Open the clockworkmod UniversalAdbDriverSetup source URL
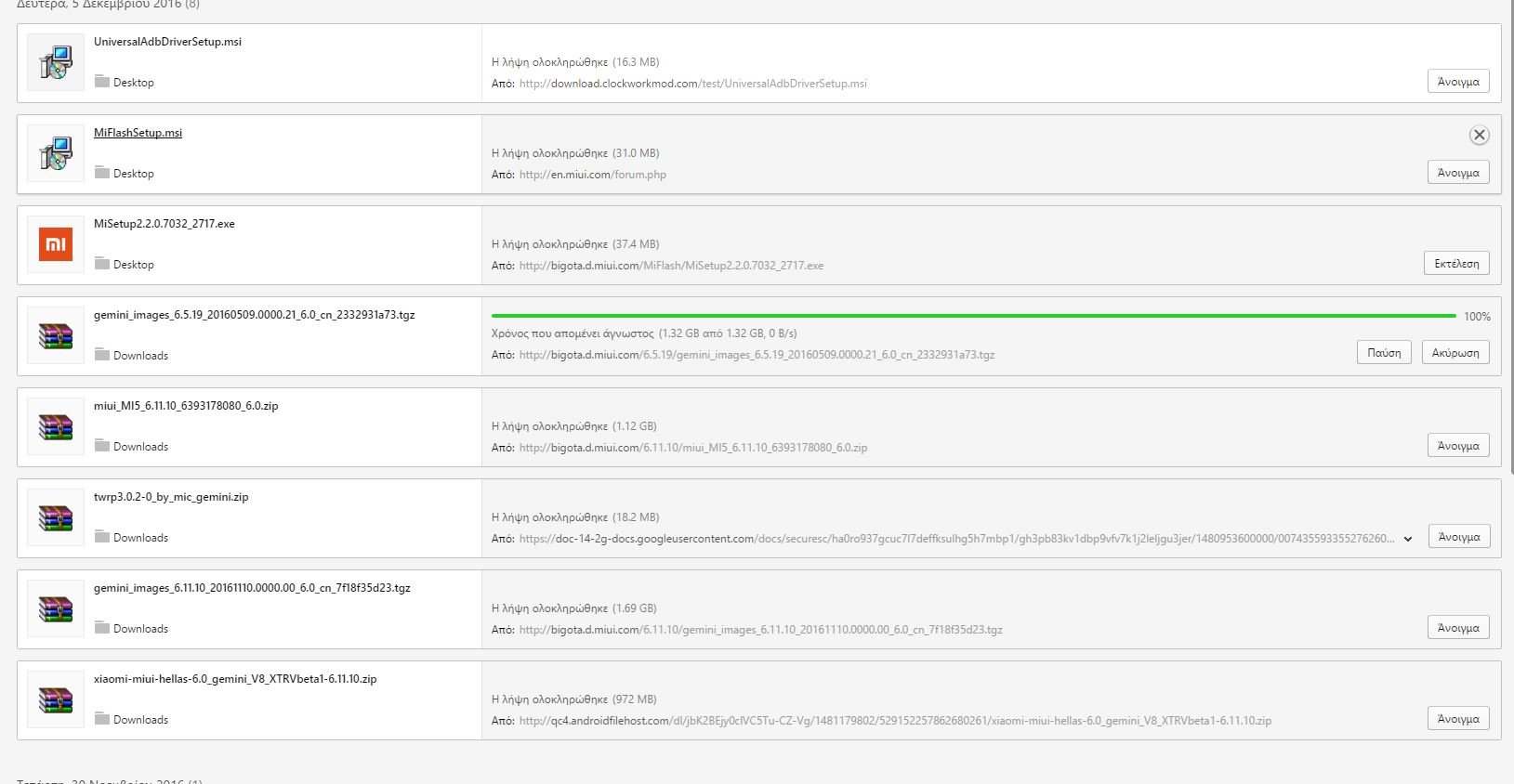 tap(692, 84)
